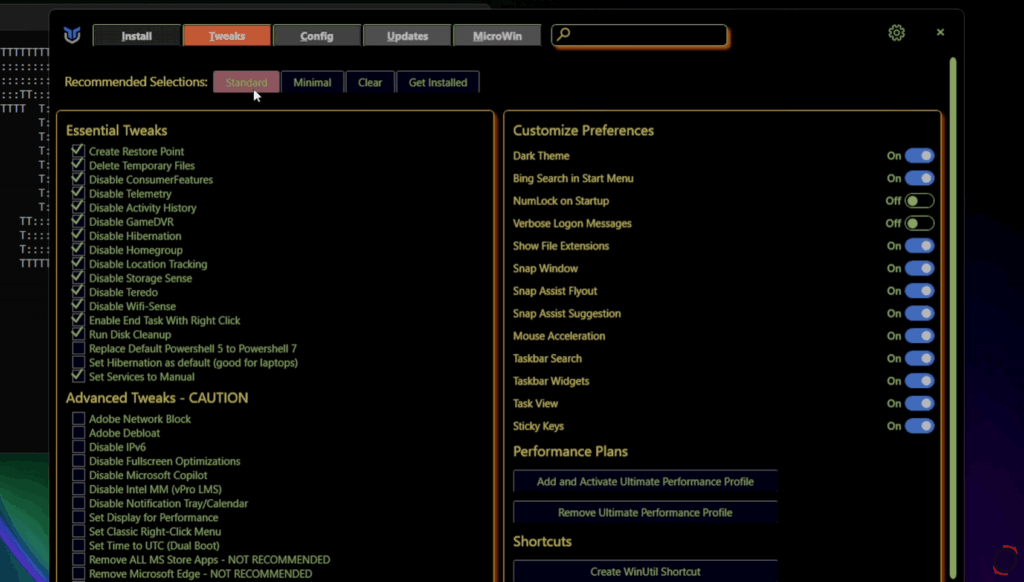Check Remove ALL MS Store Apps checkbox
The height and width of the screenshot is (582, 1024).
pyautogui.click(x=78, y=559)
